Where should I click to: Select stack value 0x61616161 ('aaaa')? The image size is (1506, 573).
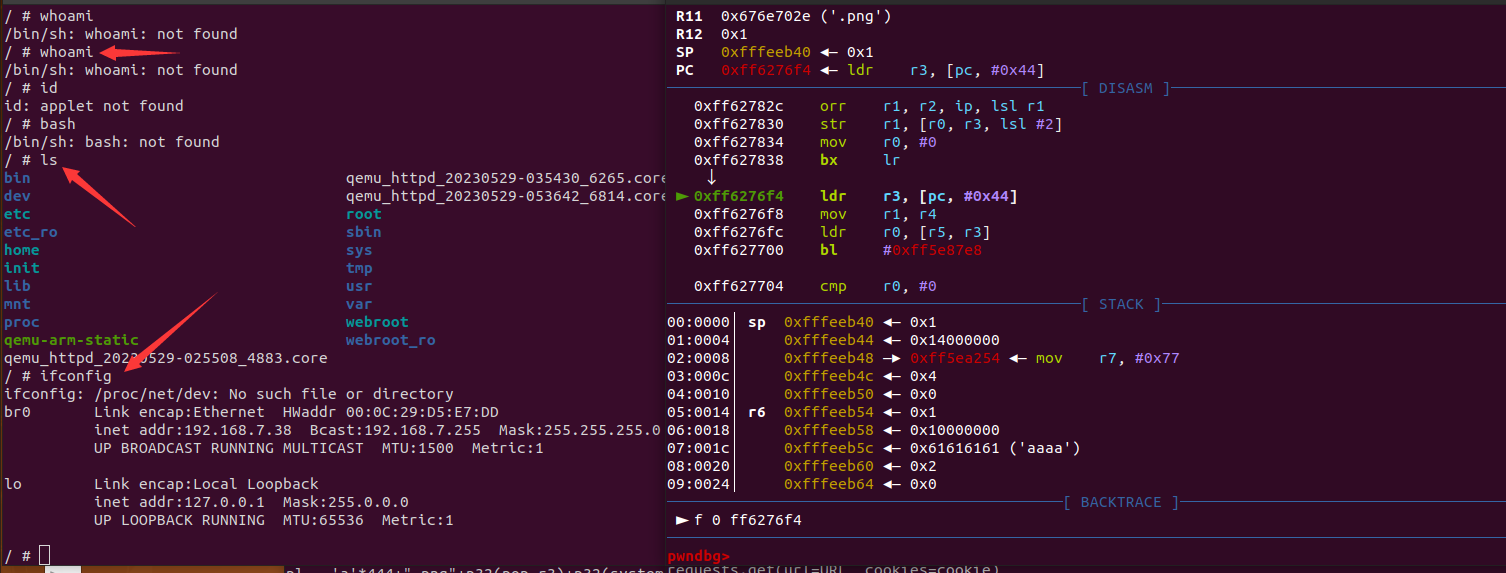coord(995,448)
